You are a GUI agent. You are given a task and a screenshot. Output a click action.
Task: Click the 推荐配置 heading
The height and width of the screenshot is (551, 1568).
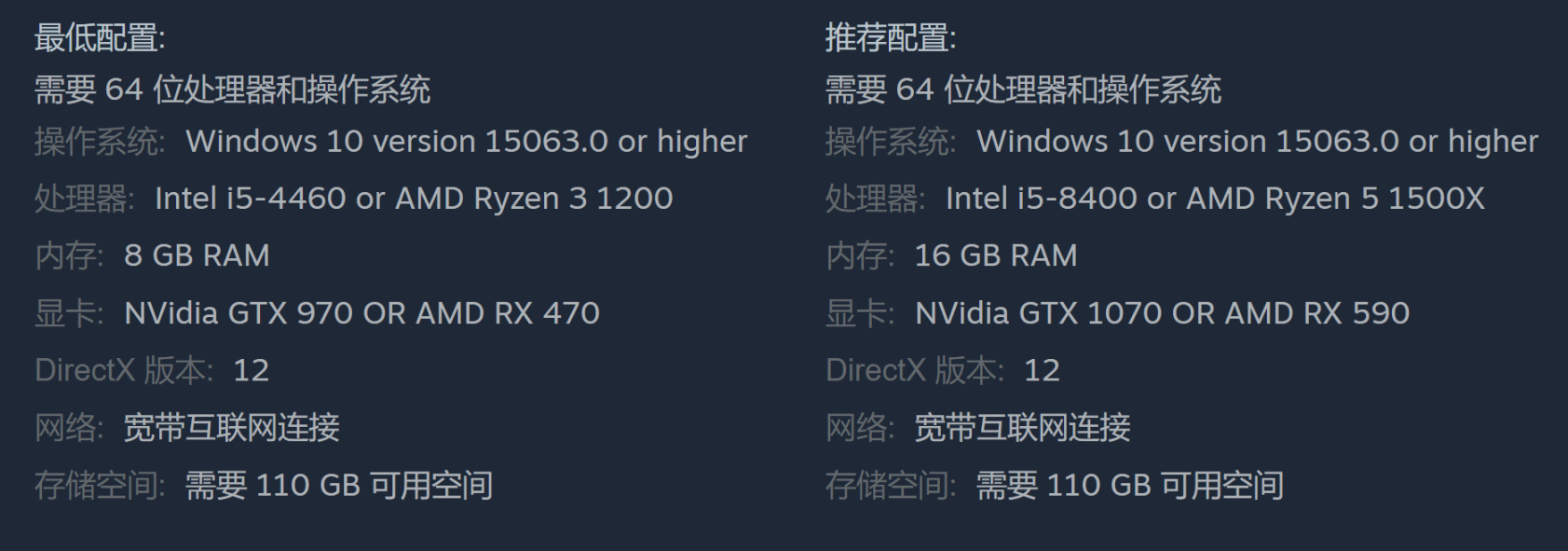coord(890,38)
